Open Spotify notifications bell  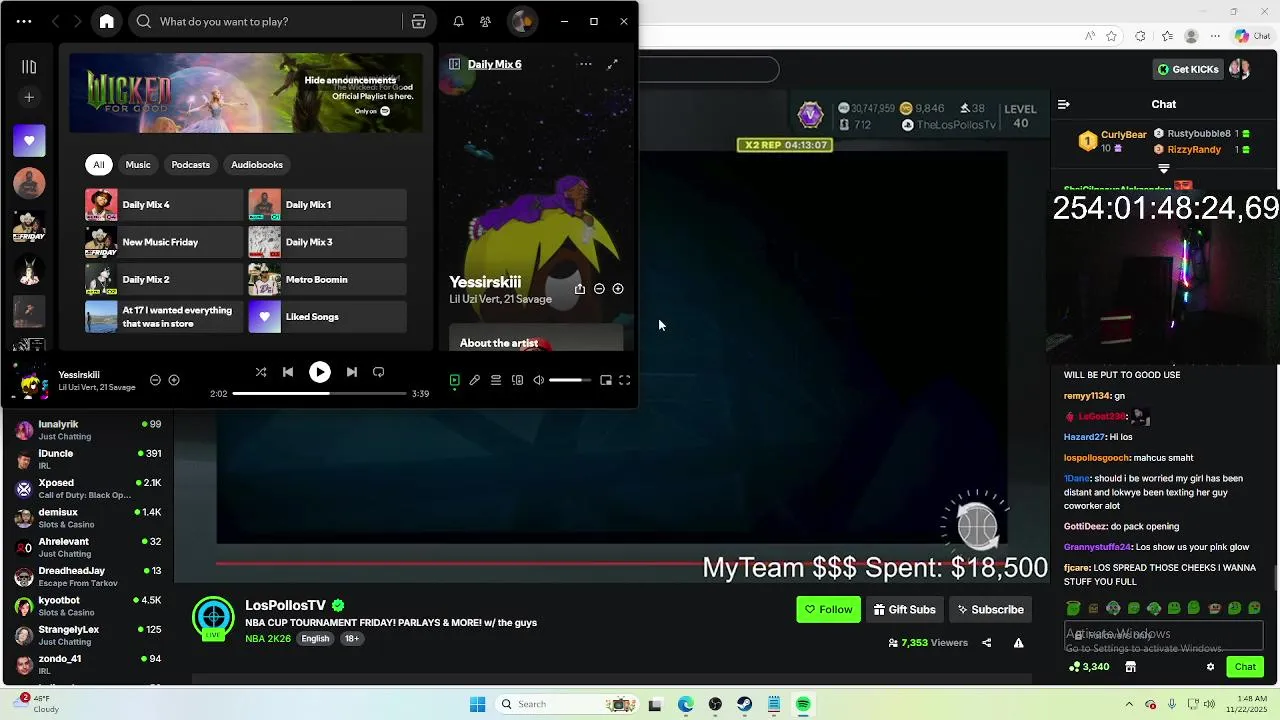458,21
